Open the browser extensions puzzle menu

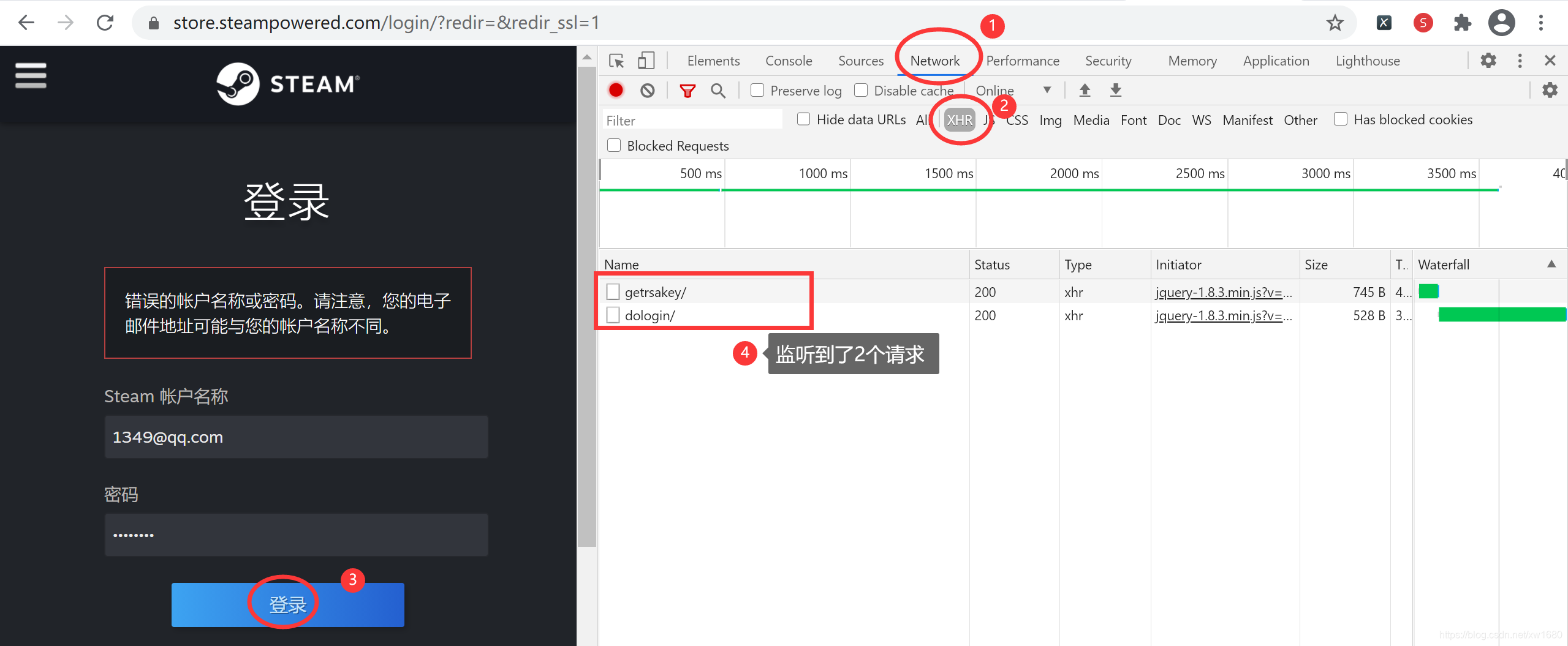click(x=1462, y=23)
